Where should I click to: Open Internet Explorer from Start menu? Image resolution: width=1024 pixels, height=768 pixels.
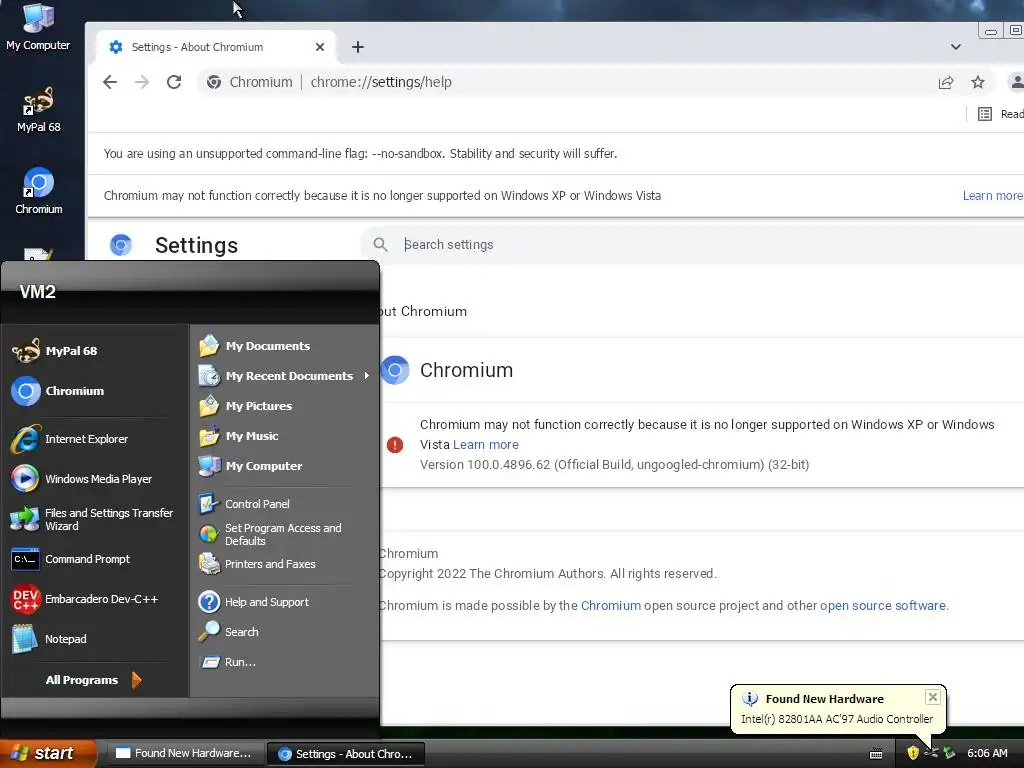point(95,439)
